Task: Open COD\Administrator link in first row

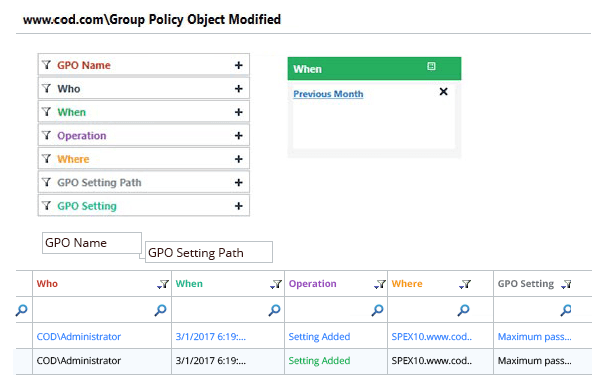Action: (78, 337)
